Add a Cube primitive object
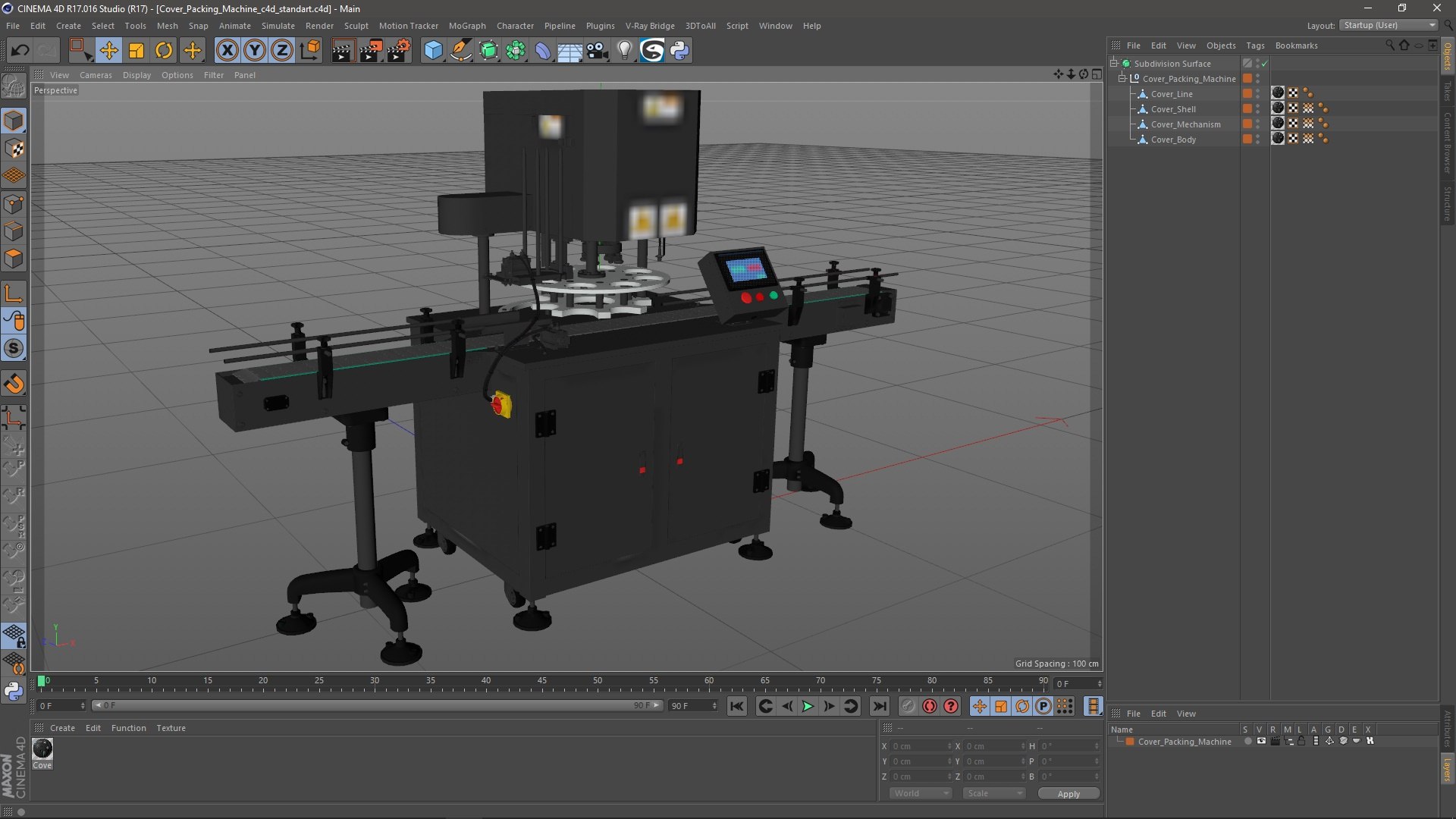 (x=433, y=51)
